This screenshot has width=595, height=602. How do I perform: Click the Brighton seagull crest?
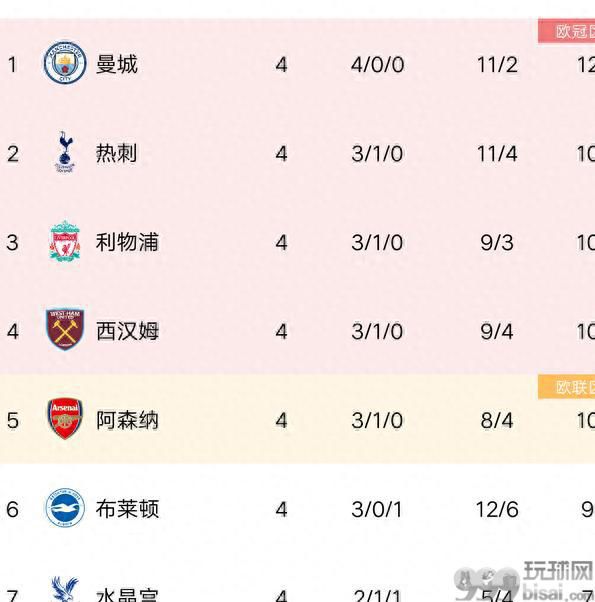[65, 508]
